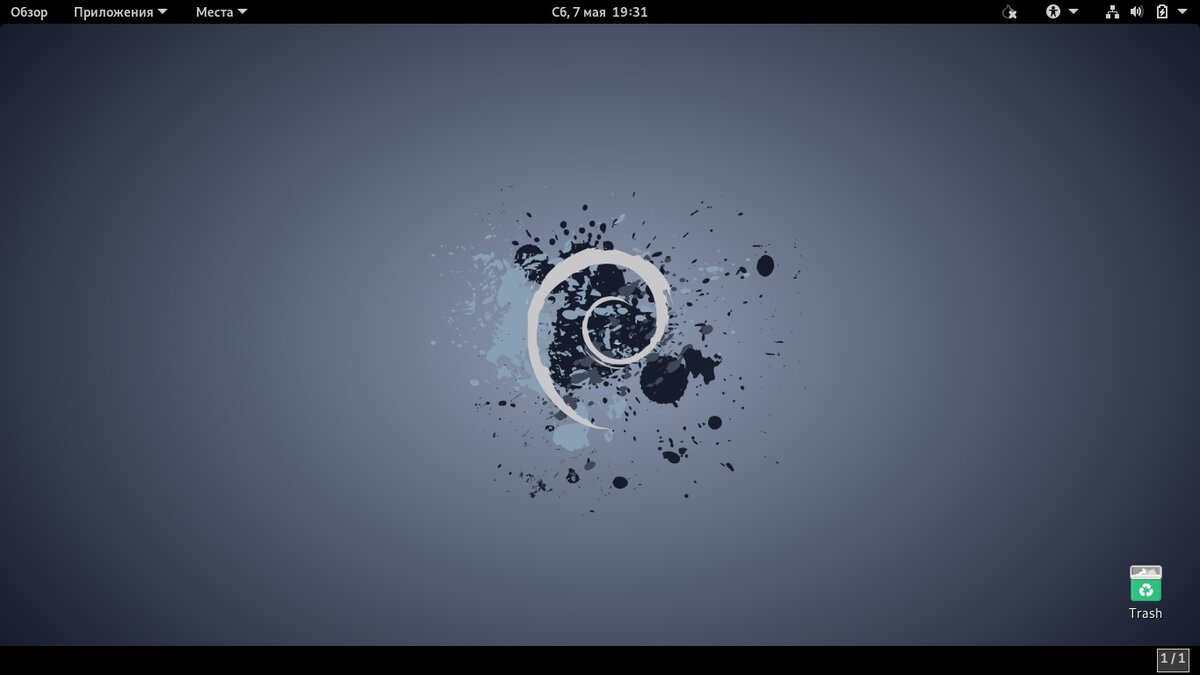Screen dimensions: 1200x675
Task: Click the volume speaker icon
Action: coord(1136,12)
